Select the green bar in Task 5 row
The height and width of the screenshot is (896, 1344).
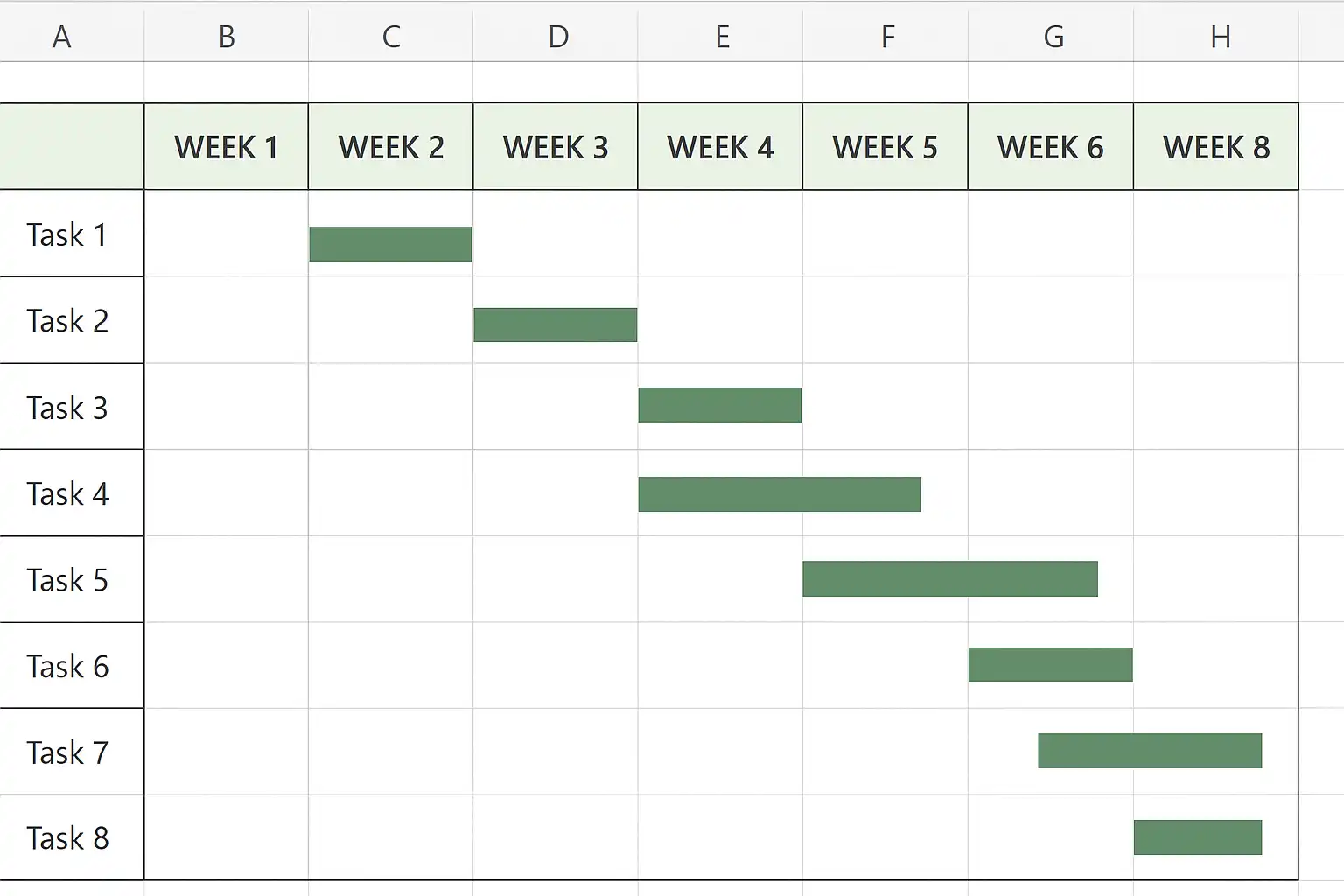click(949, 579)
